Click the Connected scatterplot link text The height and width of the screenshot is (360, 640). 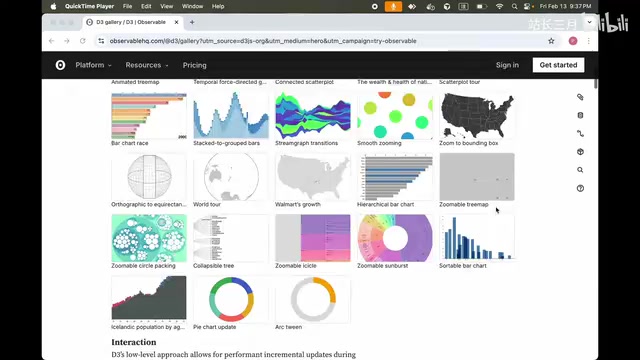(304, 82)
